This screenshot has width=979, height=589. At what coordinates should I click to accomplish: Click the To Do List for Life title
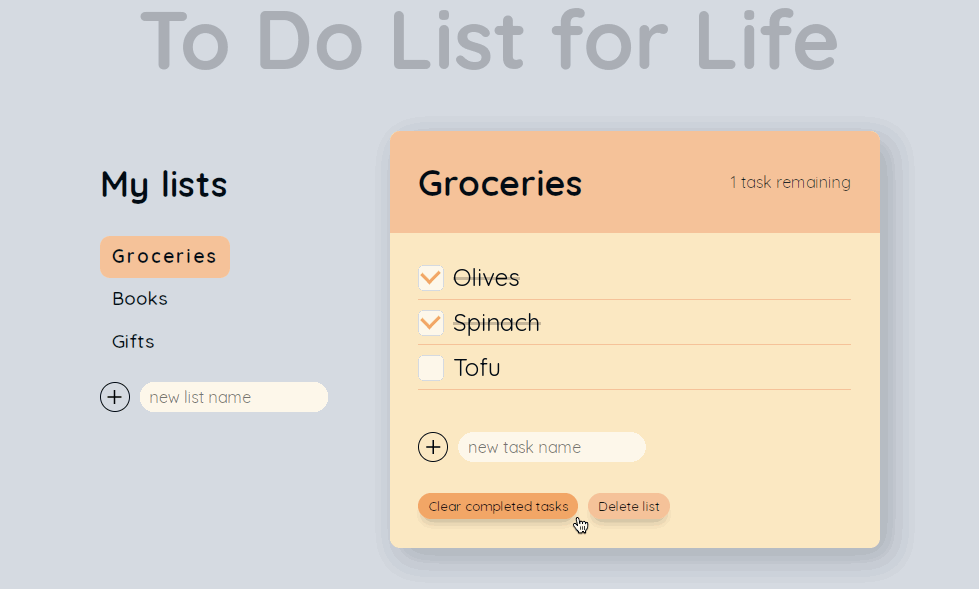489,42
